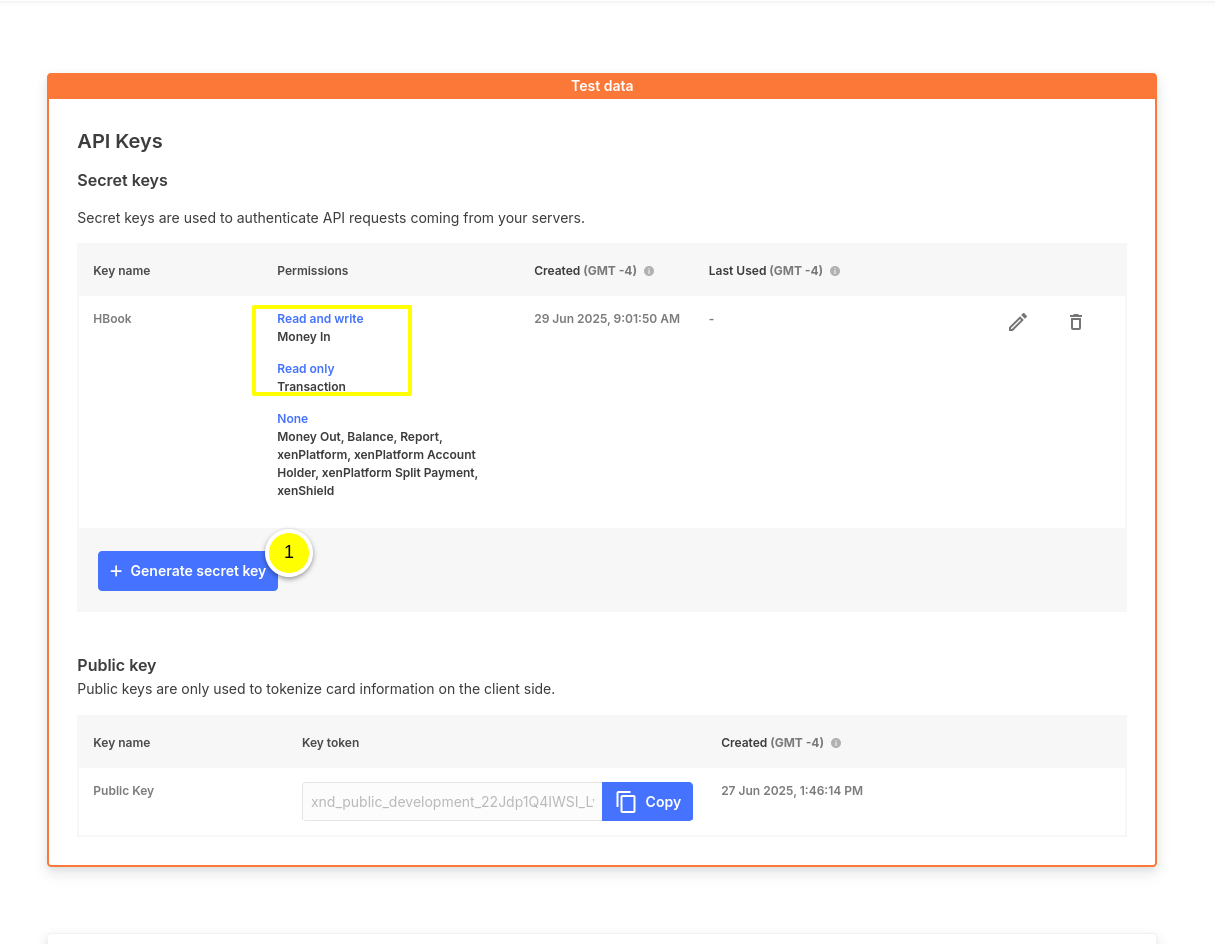Select the HBook key name
Image resolution: width=1215 pixels, height=944 pixels.
(112, 319)
